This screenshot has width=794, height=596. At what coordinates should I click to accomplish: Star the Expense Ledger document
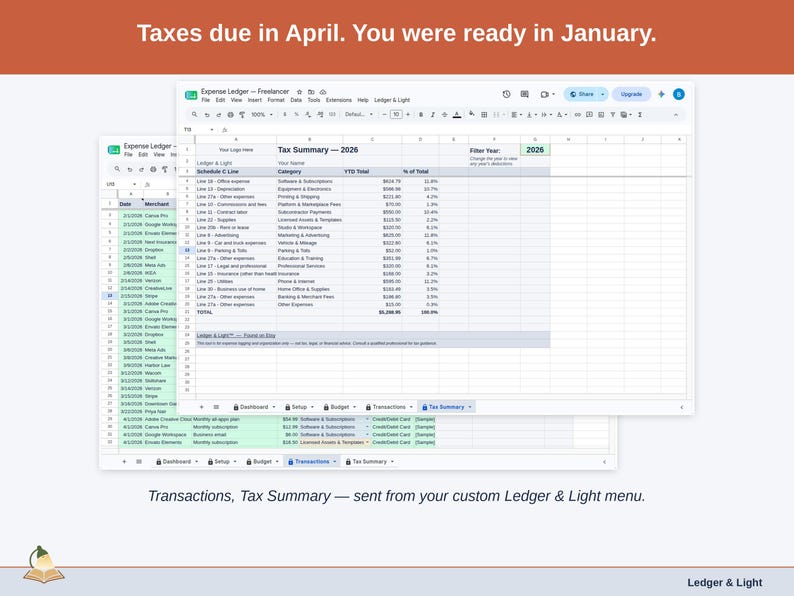pos(299,92)
